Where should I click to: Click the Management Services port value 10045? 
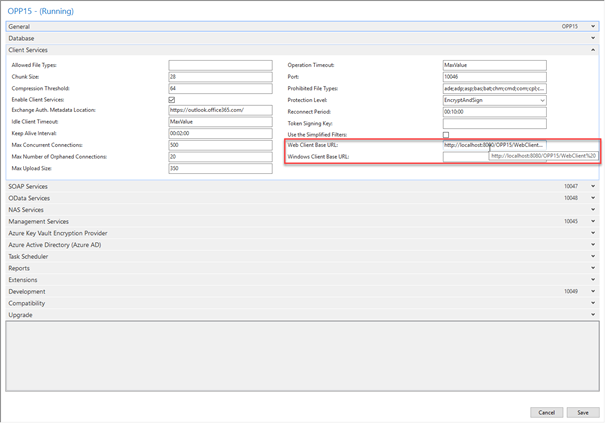click(571, 221)
